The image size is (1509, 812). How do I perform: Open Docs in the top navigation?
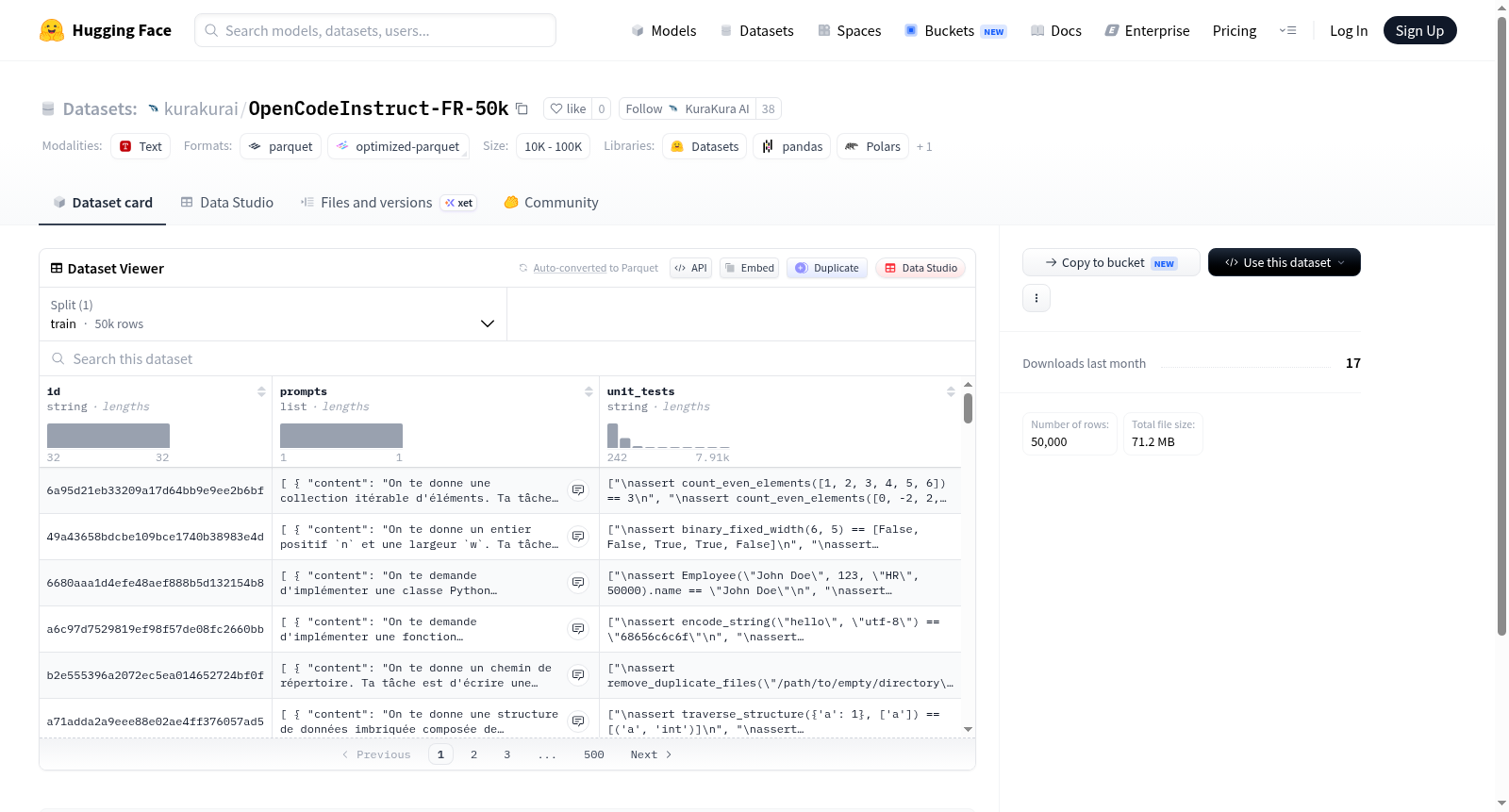1056,30
